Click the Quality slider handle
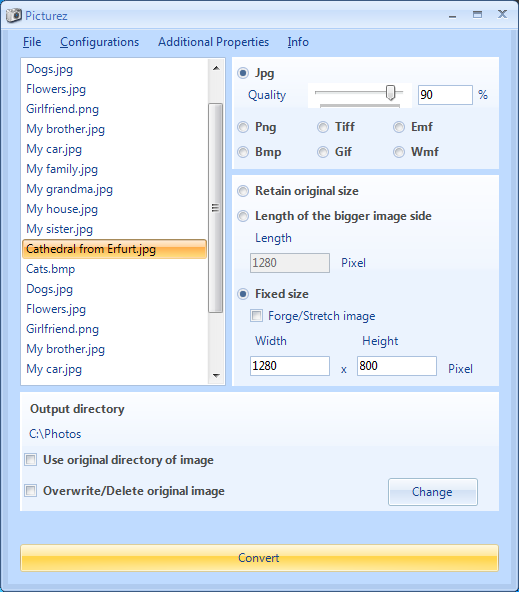 [x=391, y=93]
